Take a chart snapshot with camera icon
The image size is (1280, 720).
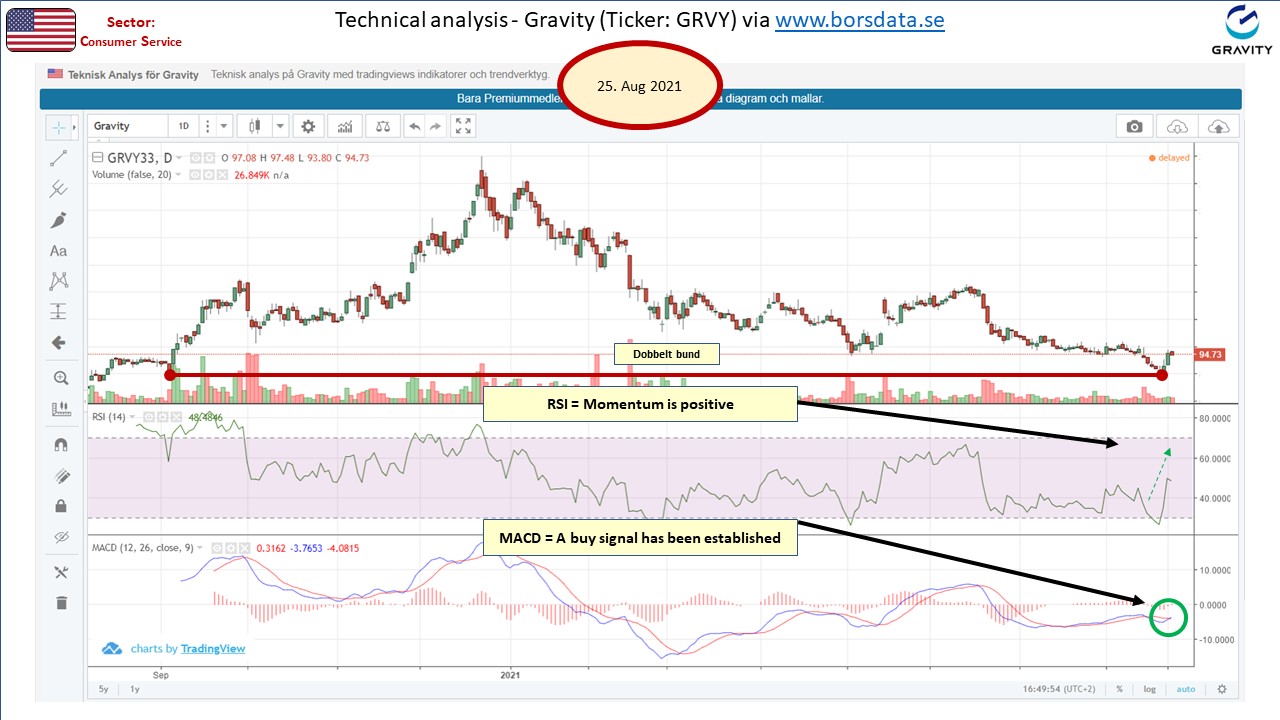(1134, 127)
